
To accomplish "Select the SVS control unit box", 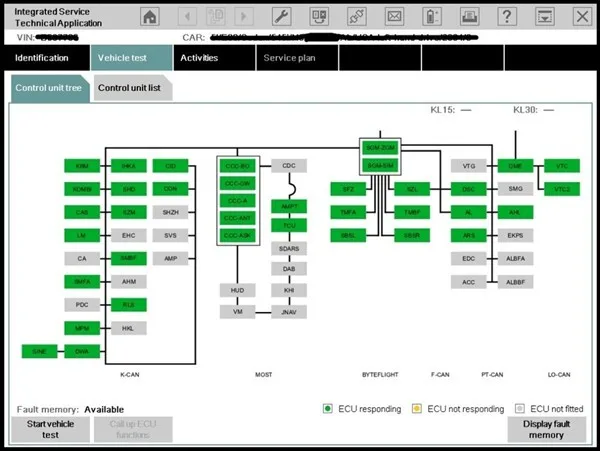I will coord(170,235).
